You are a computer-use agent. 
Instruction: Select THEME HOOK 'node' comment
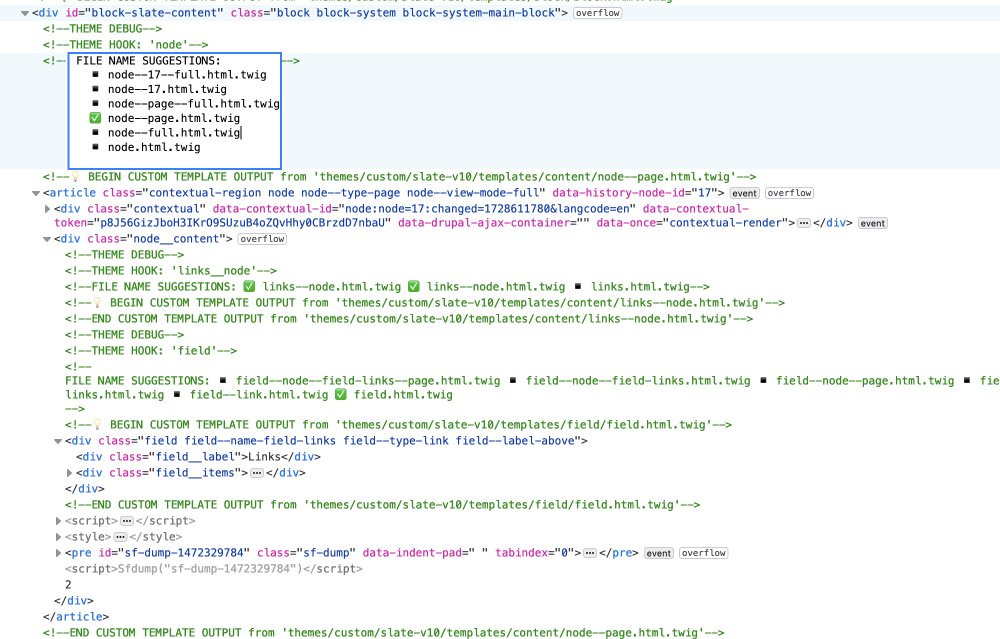126,45
